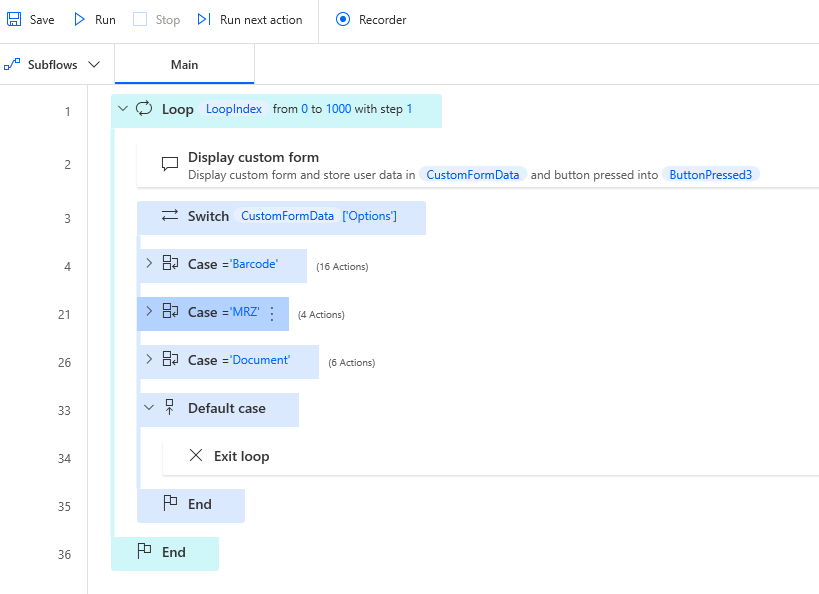Screen dimensions: 819x594
Task: Click the Exit loop X icon
Action: click(x=196, y=456)
